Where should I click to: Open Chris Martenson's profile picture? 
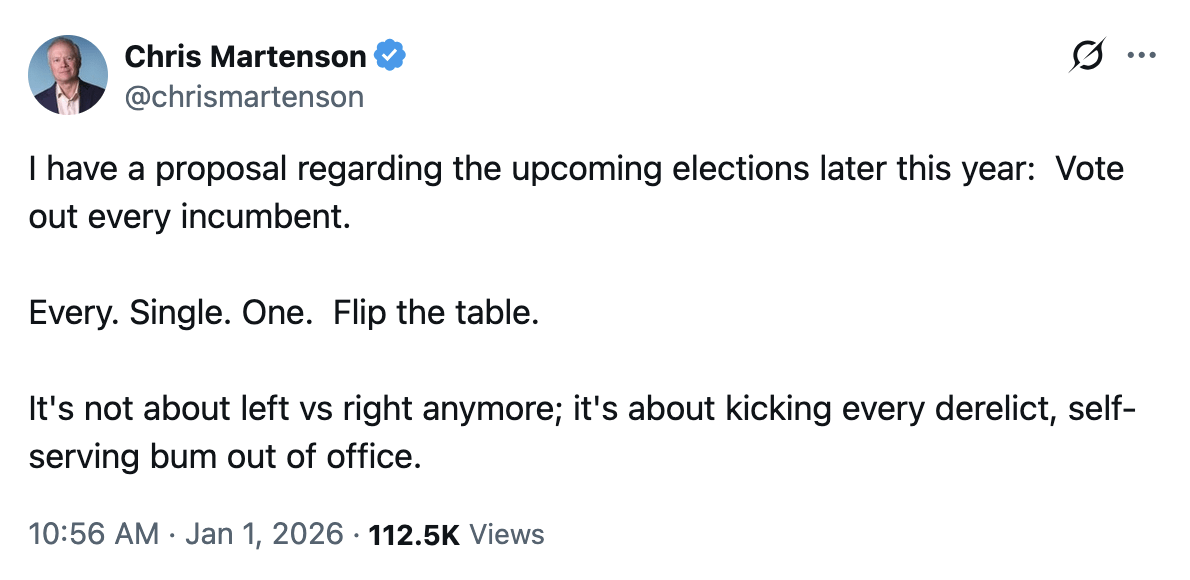click(68, 75)
